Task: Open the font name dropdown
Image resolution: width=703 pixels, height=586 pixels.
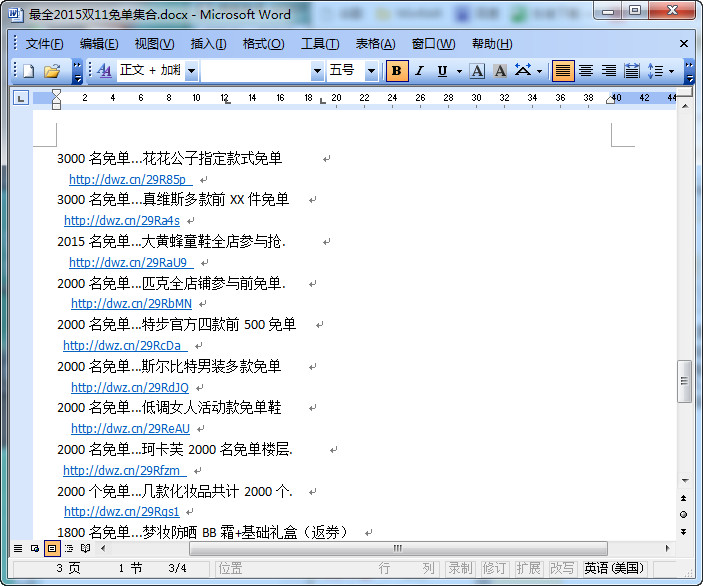Action: (317, 71)
